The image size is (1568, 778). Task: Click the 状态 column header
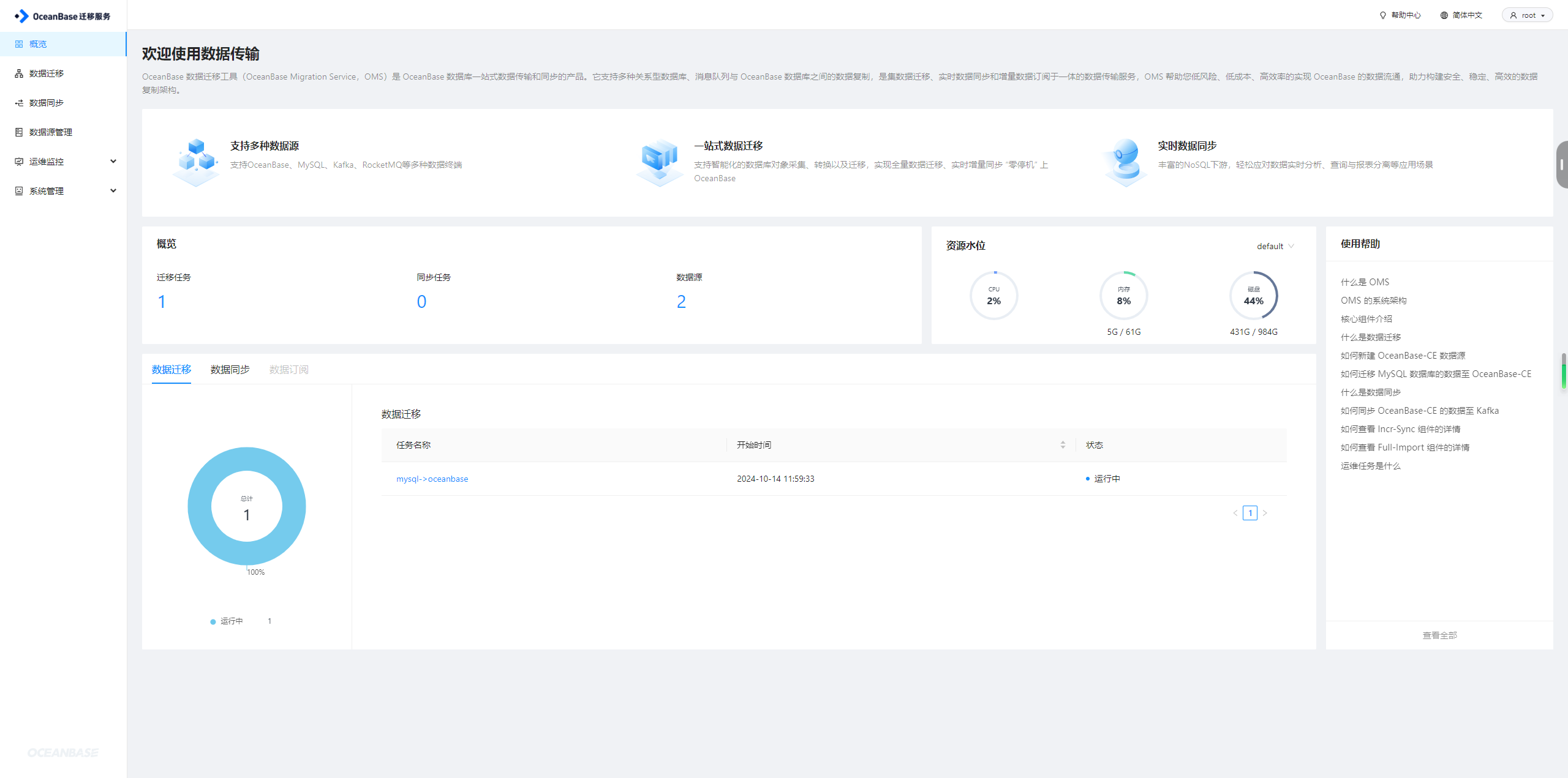pyautogui.click(x=1095, y=445)
